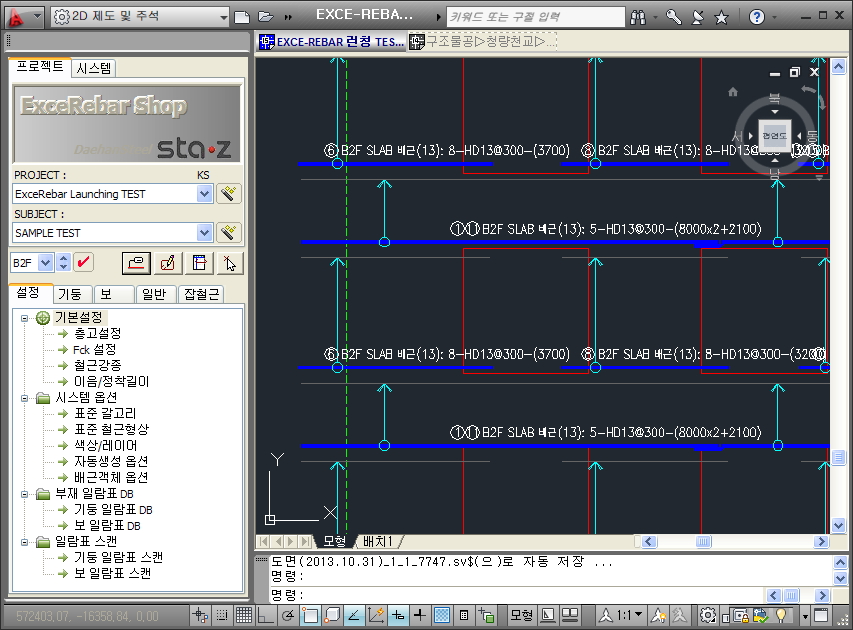Toggle 3D Object Snap in status bar
Screen dimensions: 853x630
click(332, 615)
